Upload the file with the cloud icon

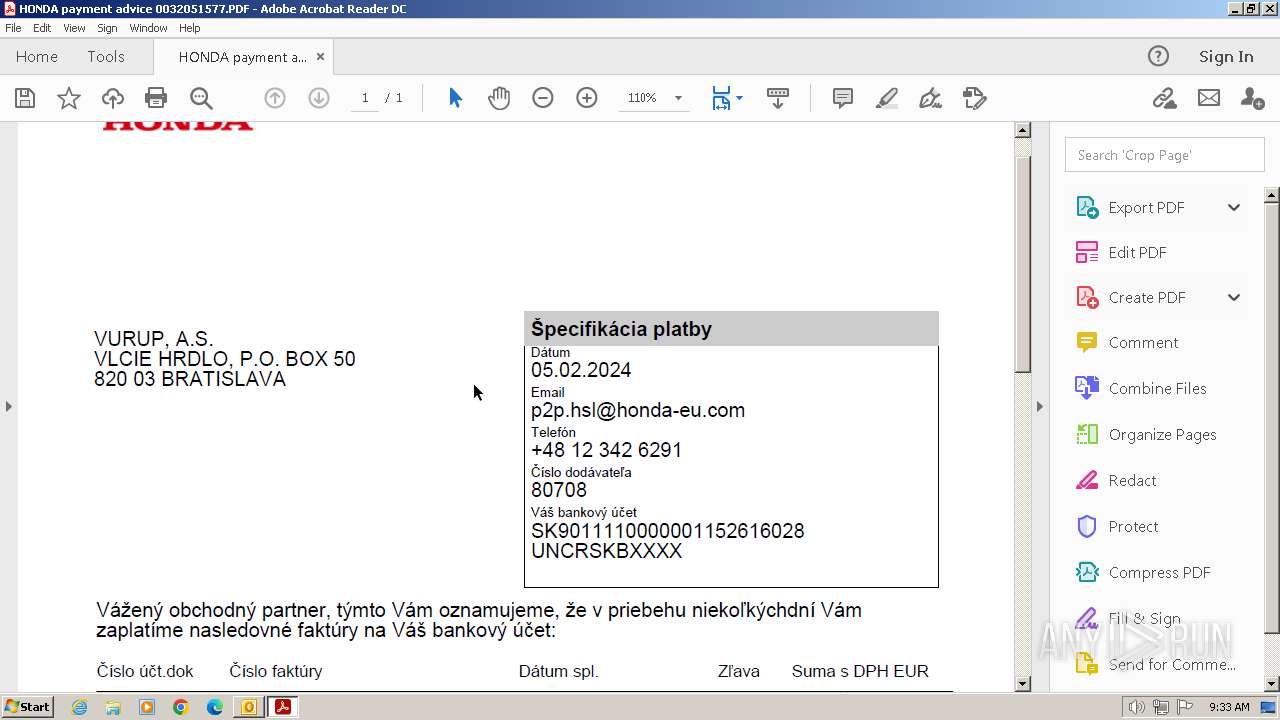[113, 98]
